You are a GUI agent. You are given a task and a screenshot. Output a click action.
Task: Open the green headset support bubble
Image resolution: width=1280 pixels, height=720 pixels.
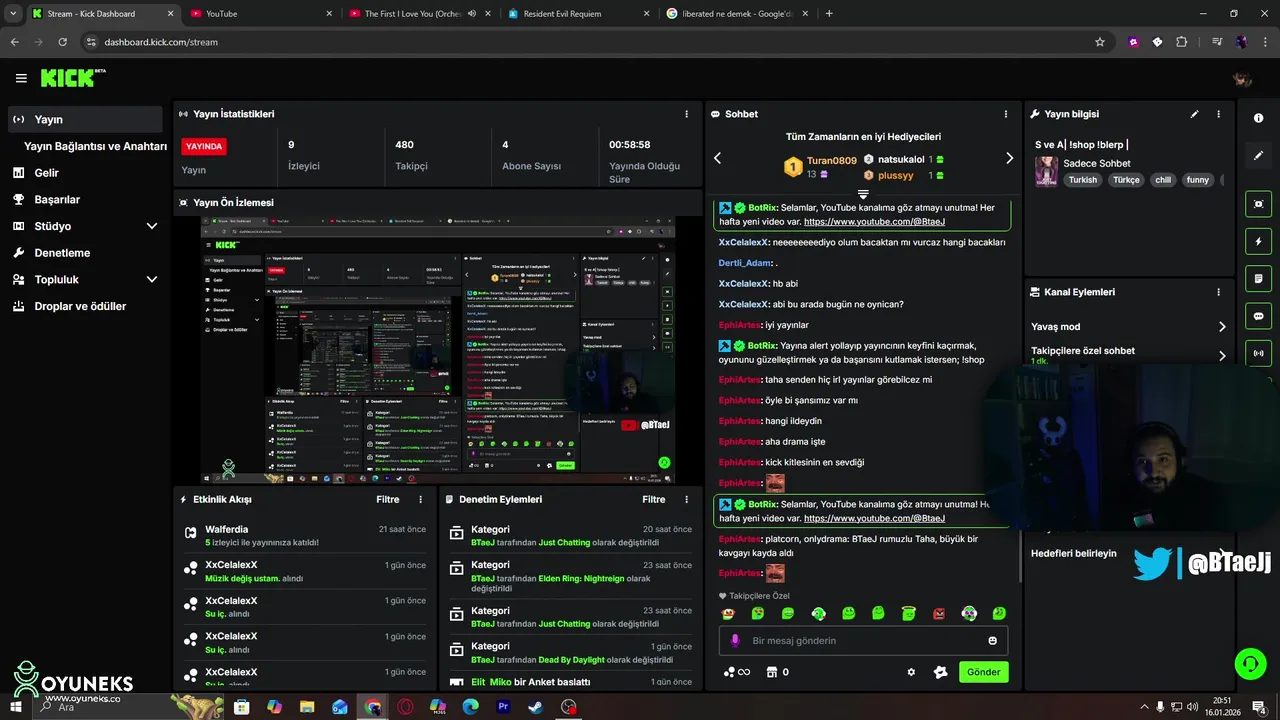pos(1249,663)
